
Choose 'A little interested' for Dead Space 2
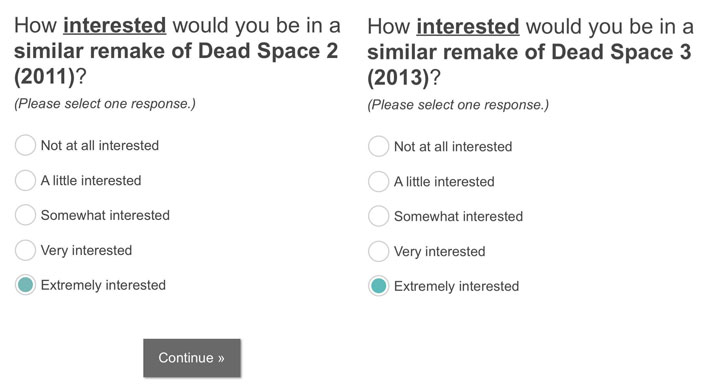[x=25, y=180]
